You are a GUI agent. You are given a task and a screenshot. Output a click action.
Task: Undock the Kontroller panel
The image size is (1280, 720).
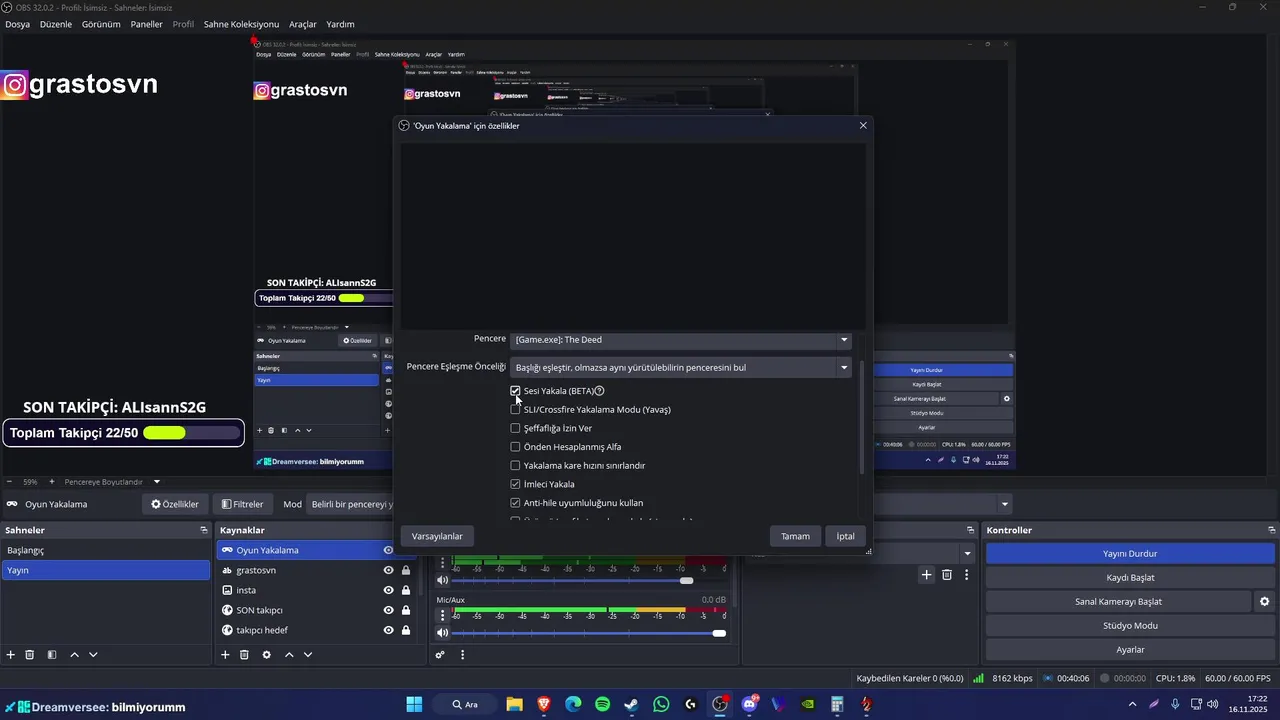click(x=1272, y=530)
